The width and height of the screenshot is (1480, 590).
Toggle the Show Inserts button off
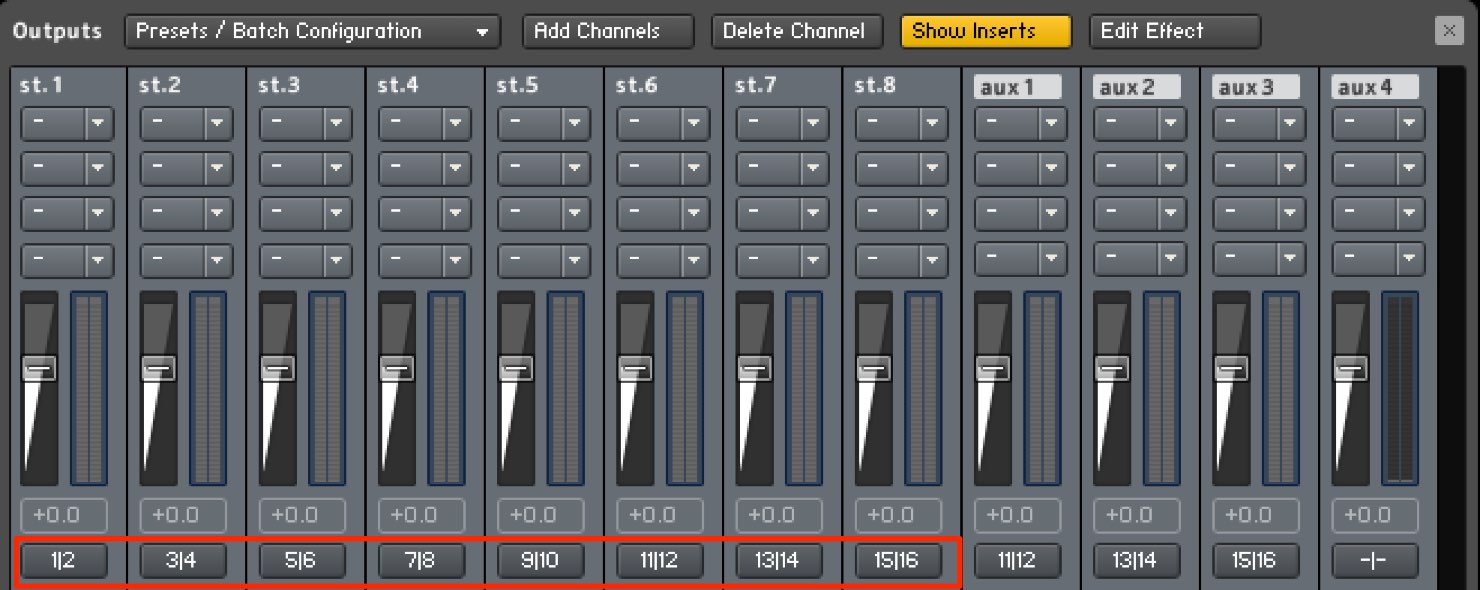(986, 31)
